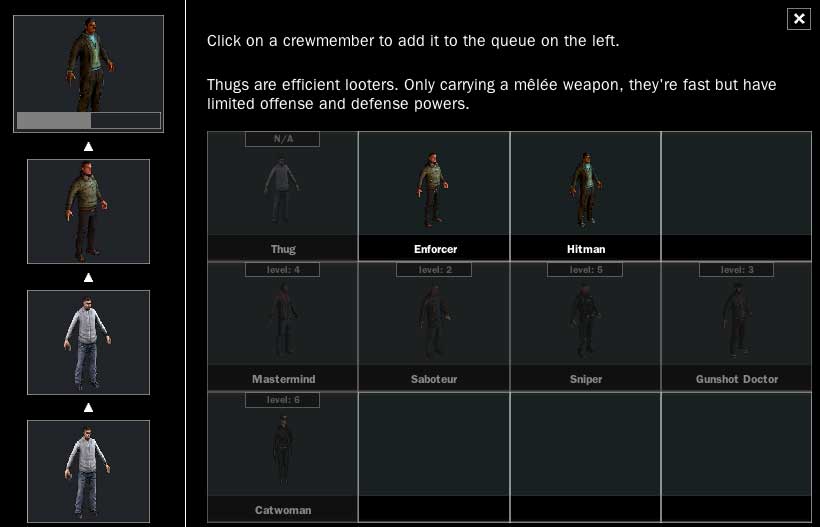The image size is (820, 527).
Task: Select the locked Saboteur tile
Action: 434,326
